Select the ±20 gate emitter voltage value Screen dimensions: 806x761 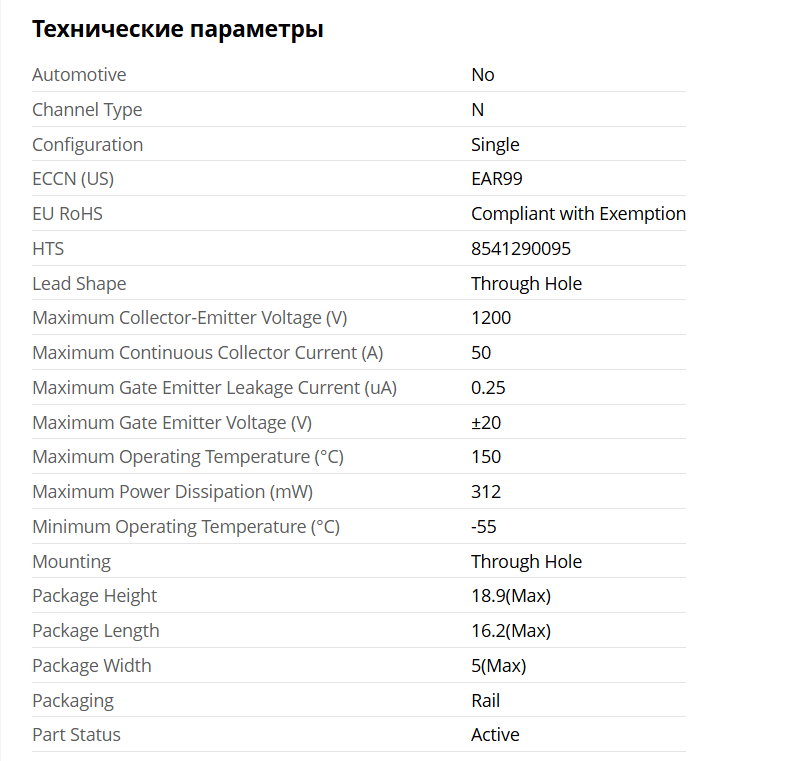click(486, 422)
